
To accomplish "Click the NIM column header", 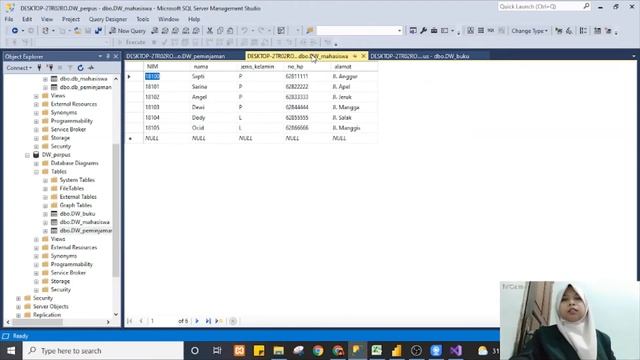I will coord(167,67).
